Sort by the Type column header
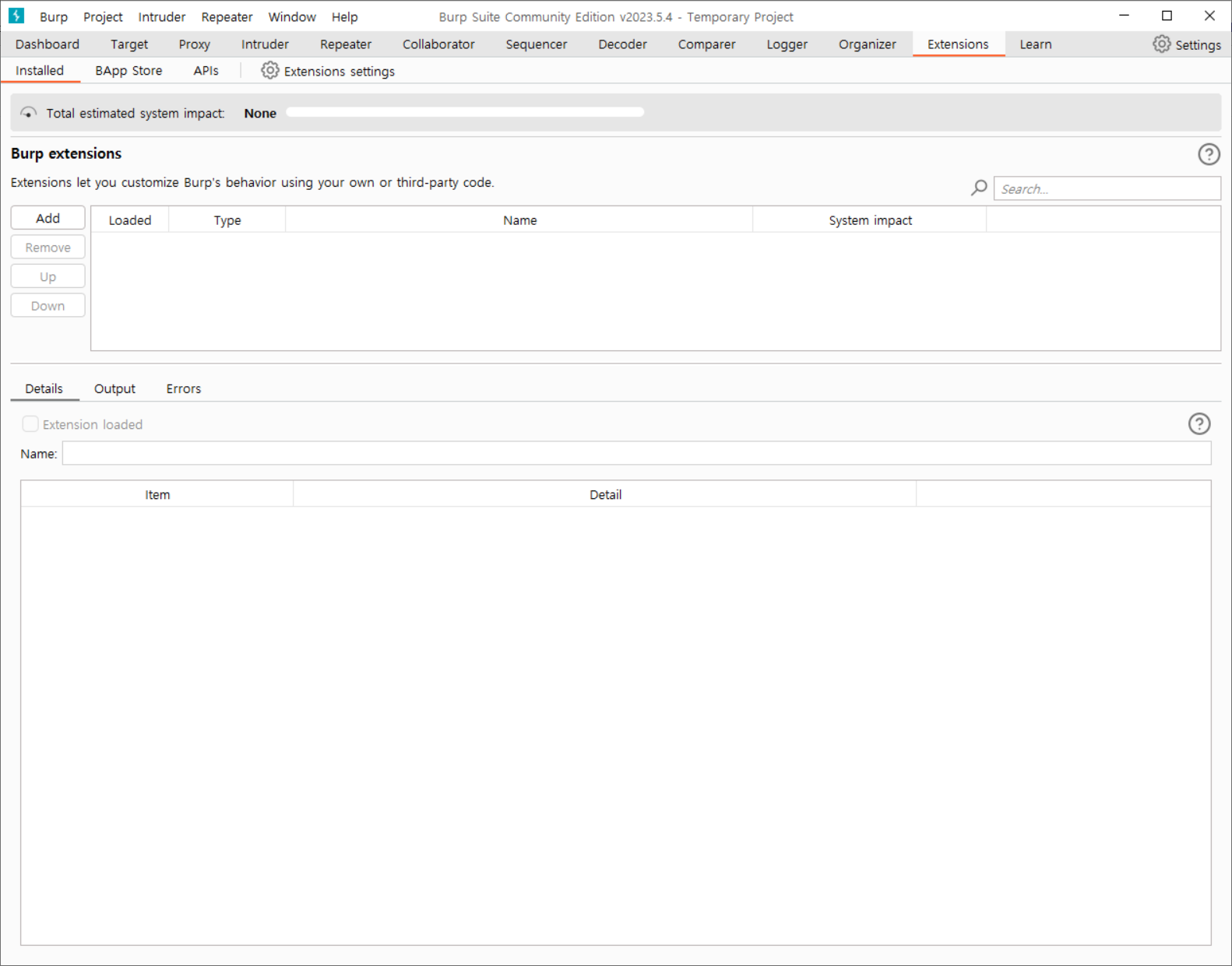Screen dimensions: 1232x966 point(227,220)
